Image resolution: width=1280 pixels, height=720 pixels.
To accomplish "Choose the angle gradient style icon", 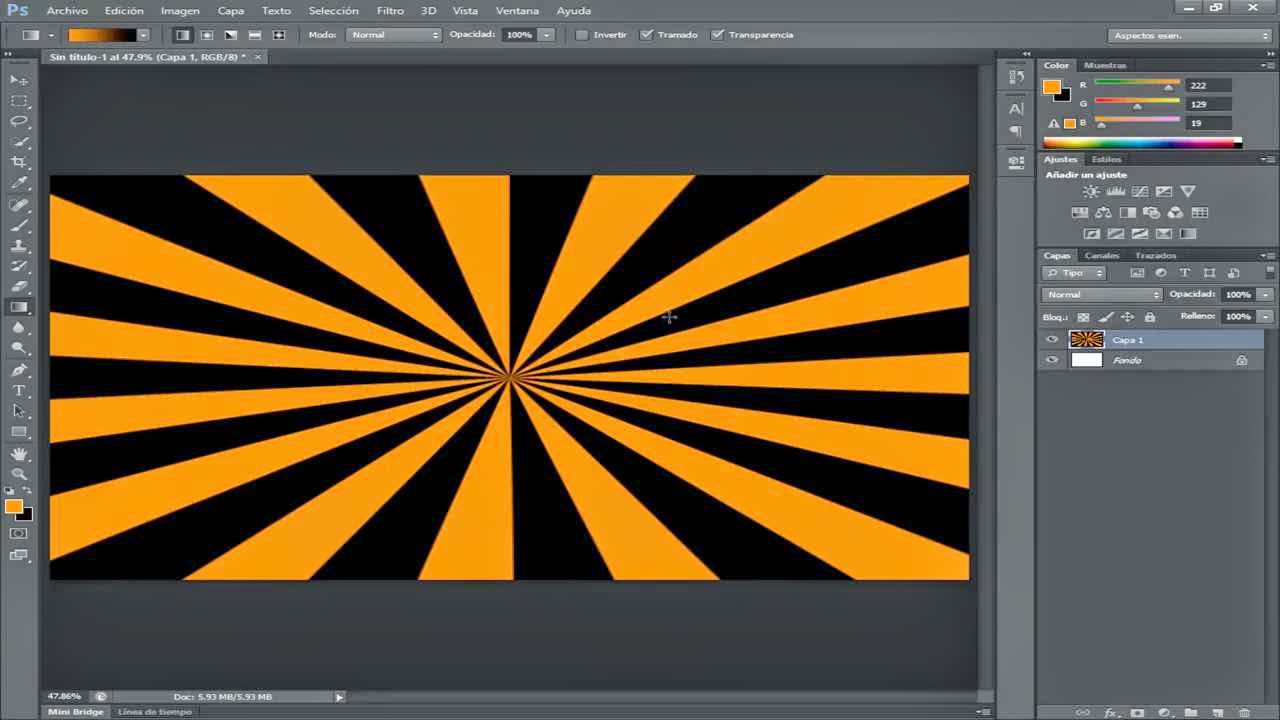I will tap(231, 35).
